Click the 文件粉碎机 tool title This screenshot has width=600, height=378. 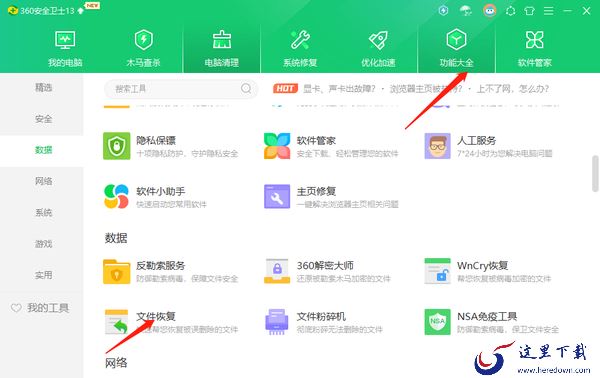[x=321, y=316]
